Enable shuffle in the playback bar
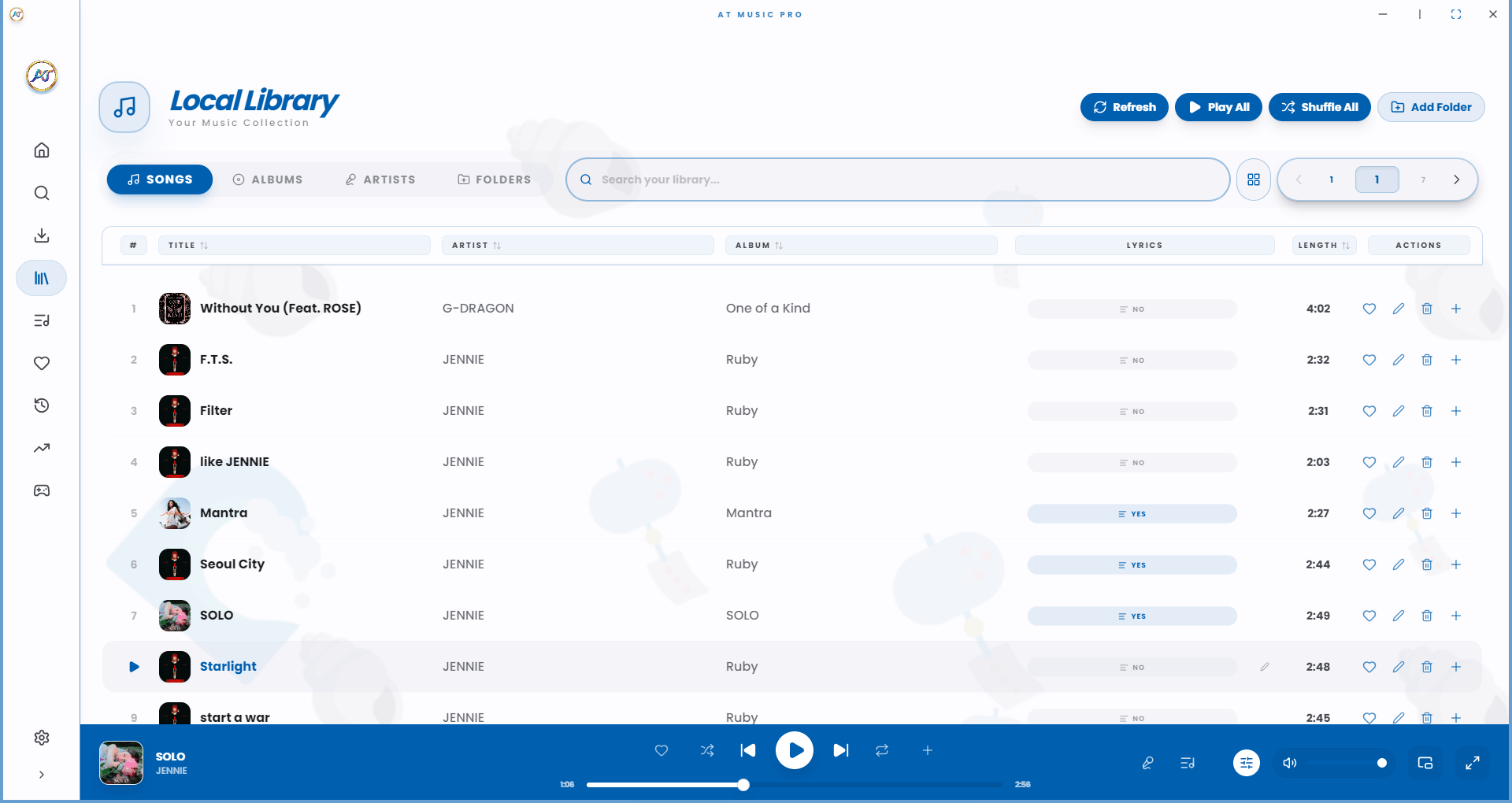This screenshot has height=803, width=1512. click(x=707, y=750)
